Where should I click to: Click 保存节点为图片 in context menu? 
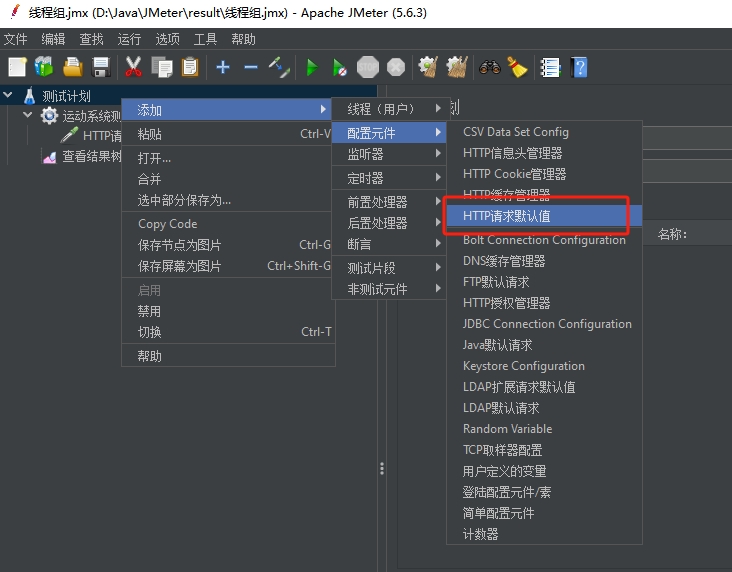point(180,245)
